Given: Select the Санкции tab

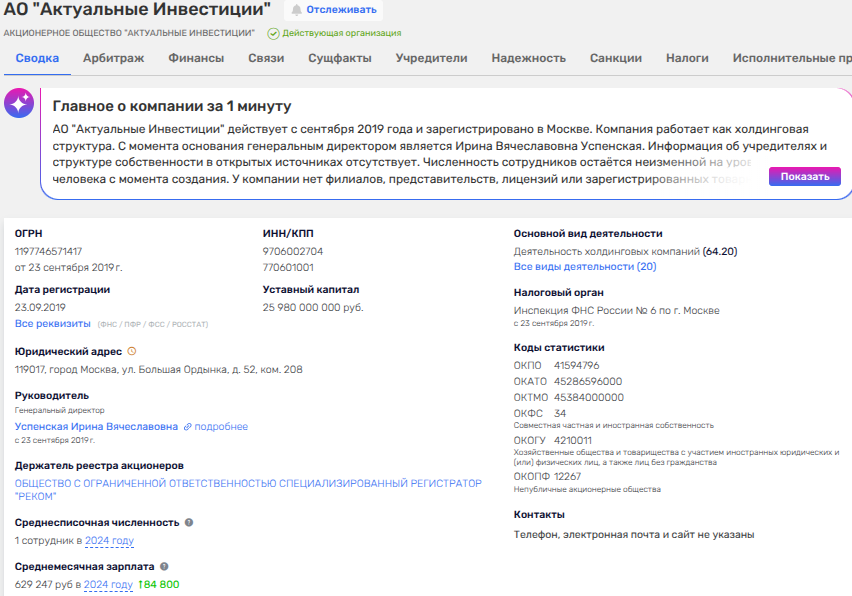Looking at the screenshot, I should pos(616,58).
